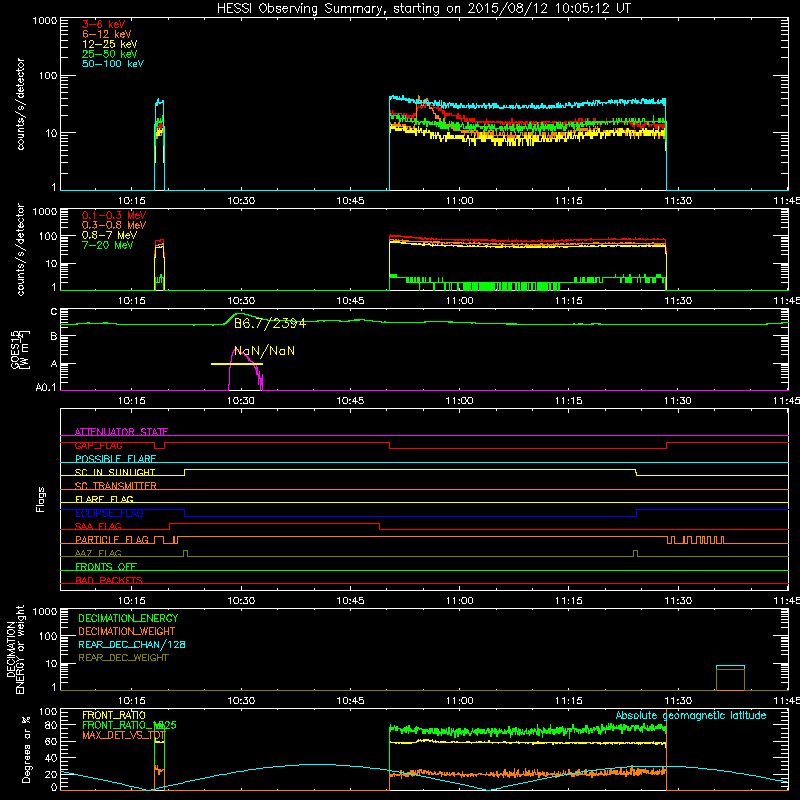Select the 3-6 keV legend label
Screen dimensions: 800x800
104,24
